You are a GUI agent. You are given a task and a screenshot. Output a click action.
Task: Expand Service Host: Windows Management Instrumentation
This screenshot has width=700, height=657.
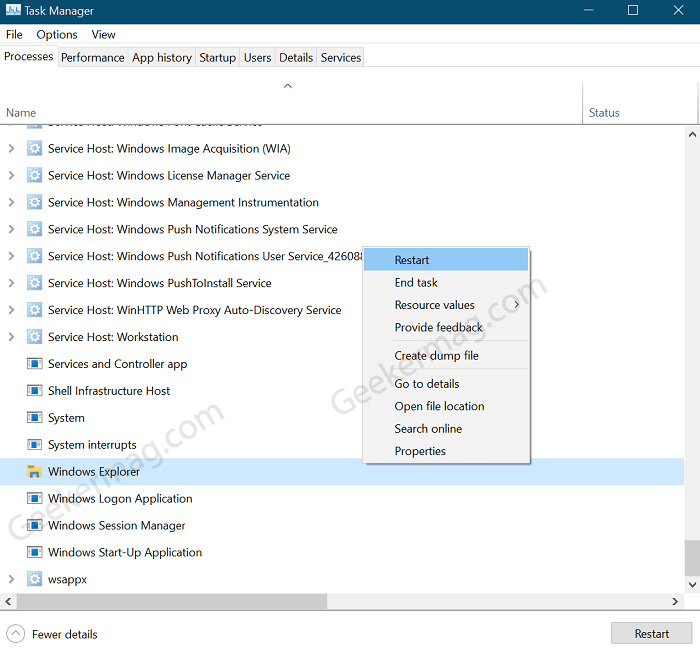11,202
